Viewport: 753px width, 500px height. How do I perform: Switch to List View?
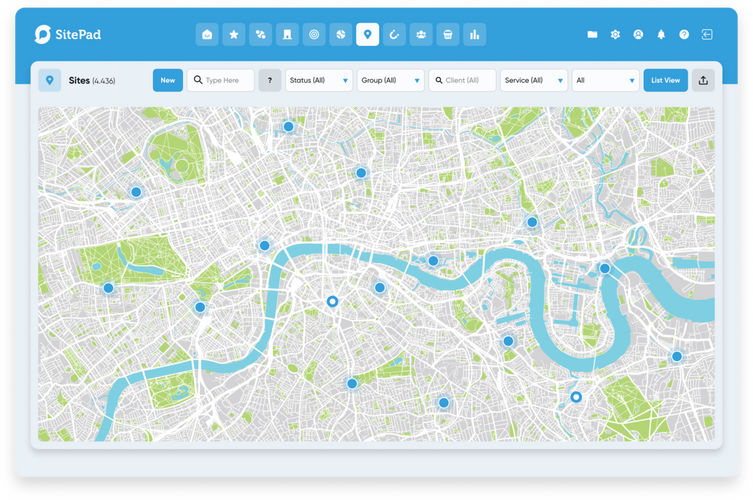pos(665,80)
